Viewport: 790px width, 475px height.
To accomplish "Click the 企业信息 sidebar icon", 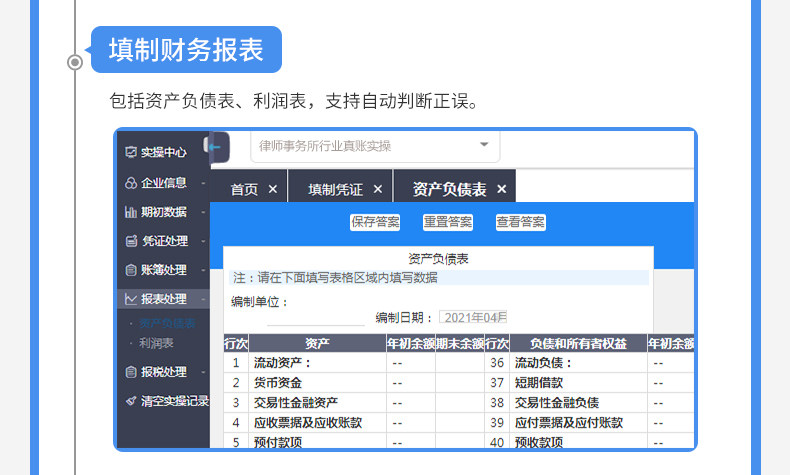I will pos(131,183).
